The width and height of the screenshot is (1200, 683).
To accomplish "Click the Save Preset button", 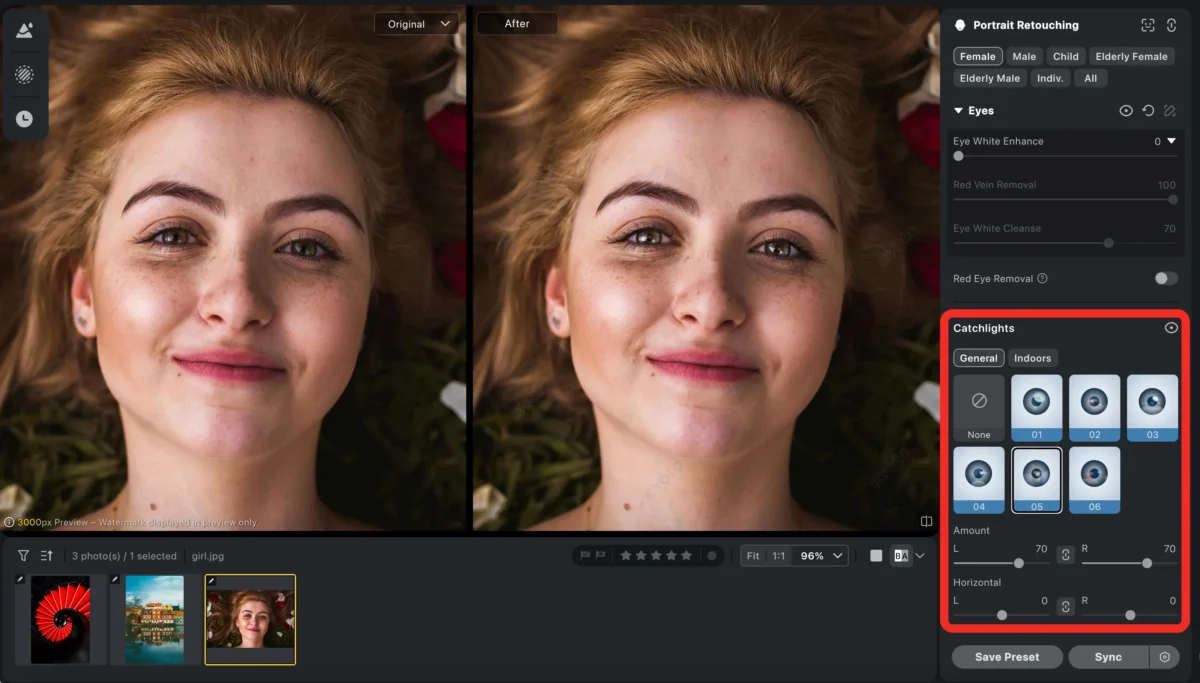I will click(1007, 657).
